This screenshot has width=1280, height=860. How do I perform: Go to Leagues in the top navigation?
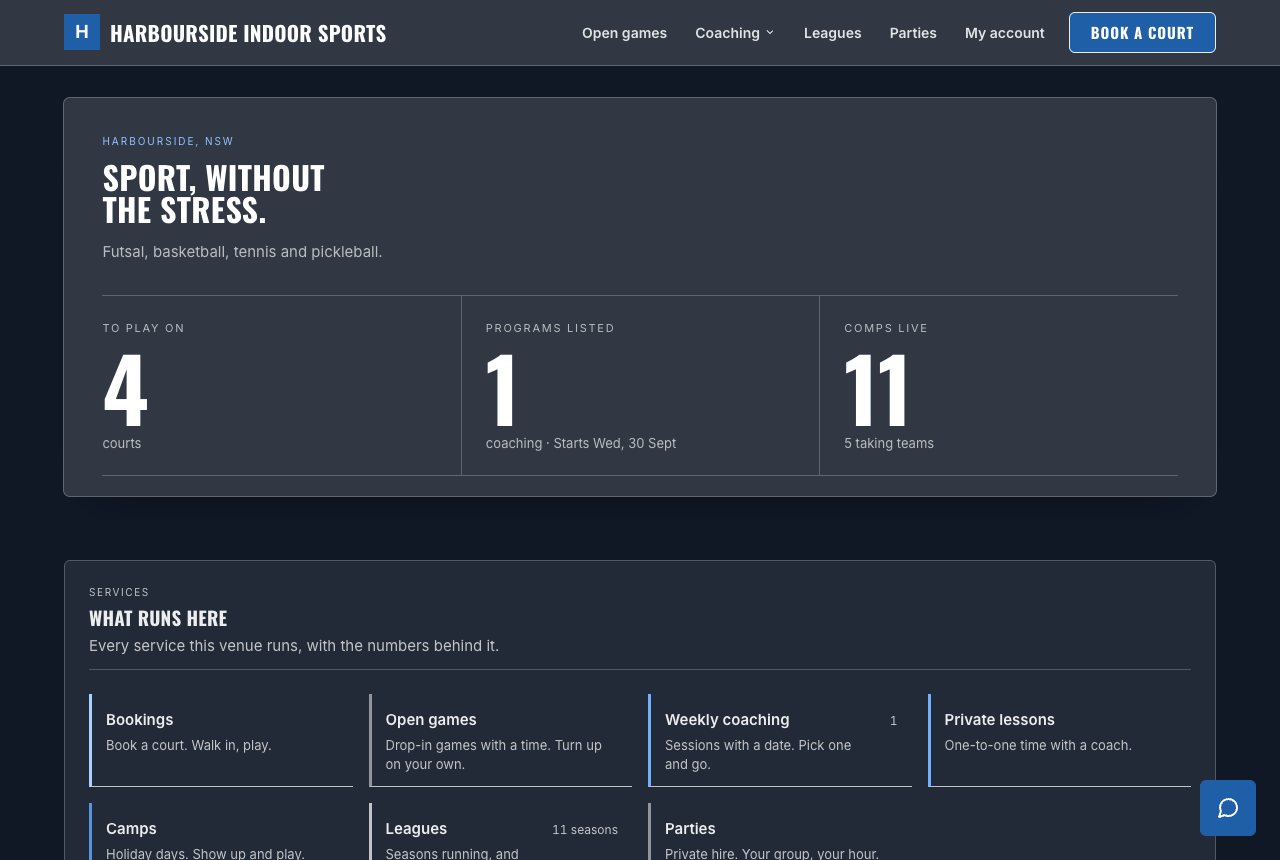pos(832,33)
